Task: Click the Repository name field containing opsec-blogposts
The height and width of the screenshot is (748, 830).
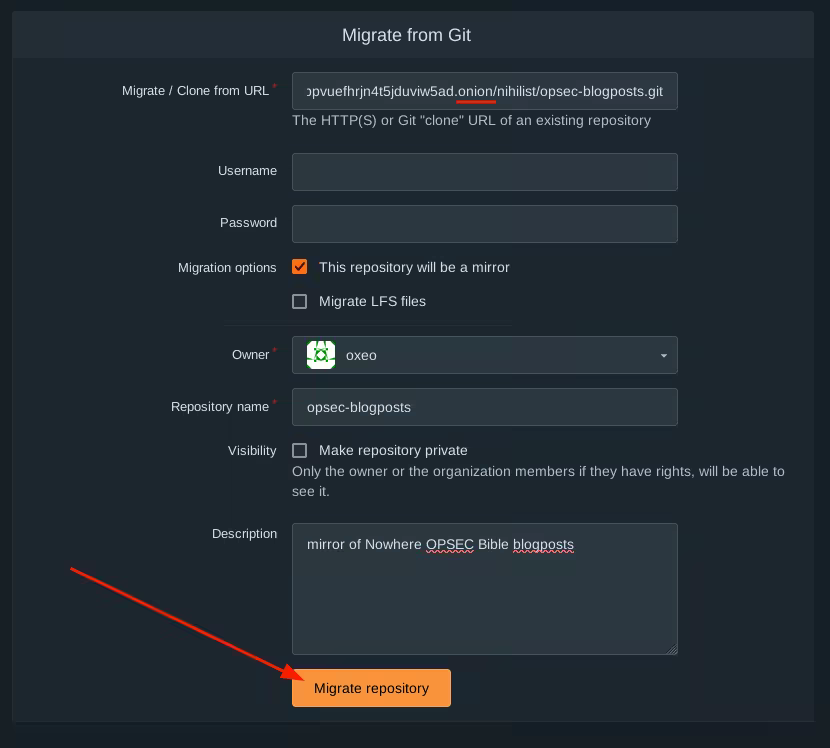Action: 485,407
